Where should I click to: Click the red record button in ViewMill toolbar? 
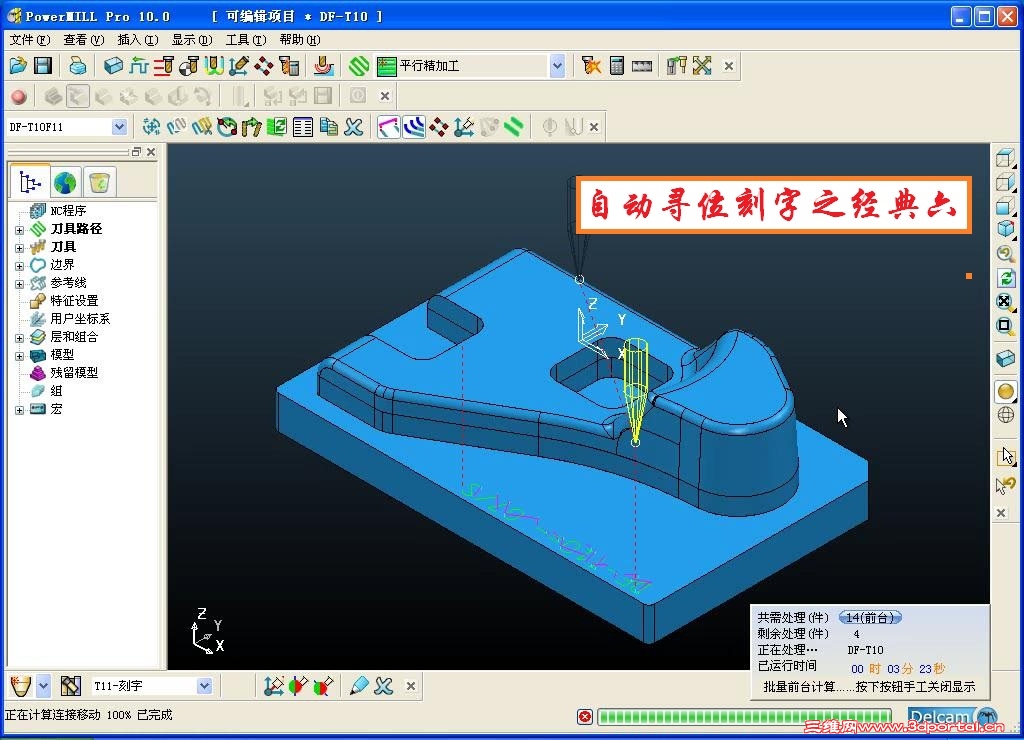19,97
